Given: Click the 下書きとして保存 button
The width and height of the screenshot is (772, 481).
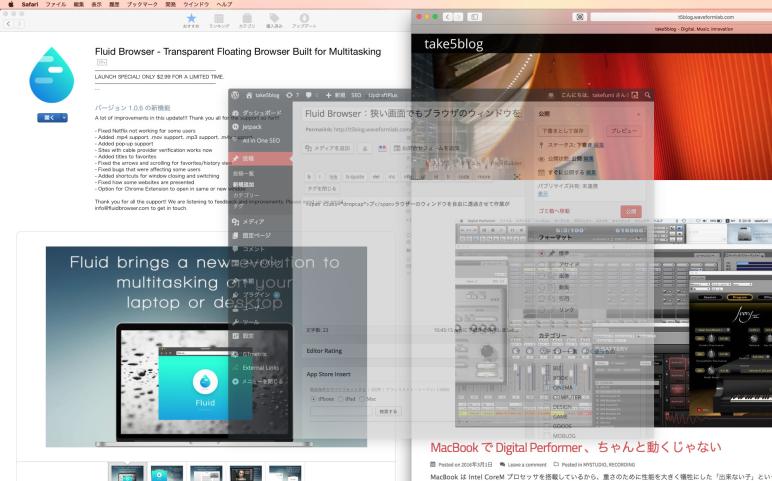Looking at the screenshot, I should coord(563,131).
